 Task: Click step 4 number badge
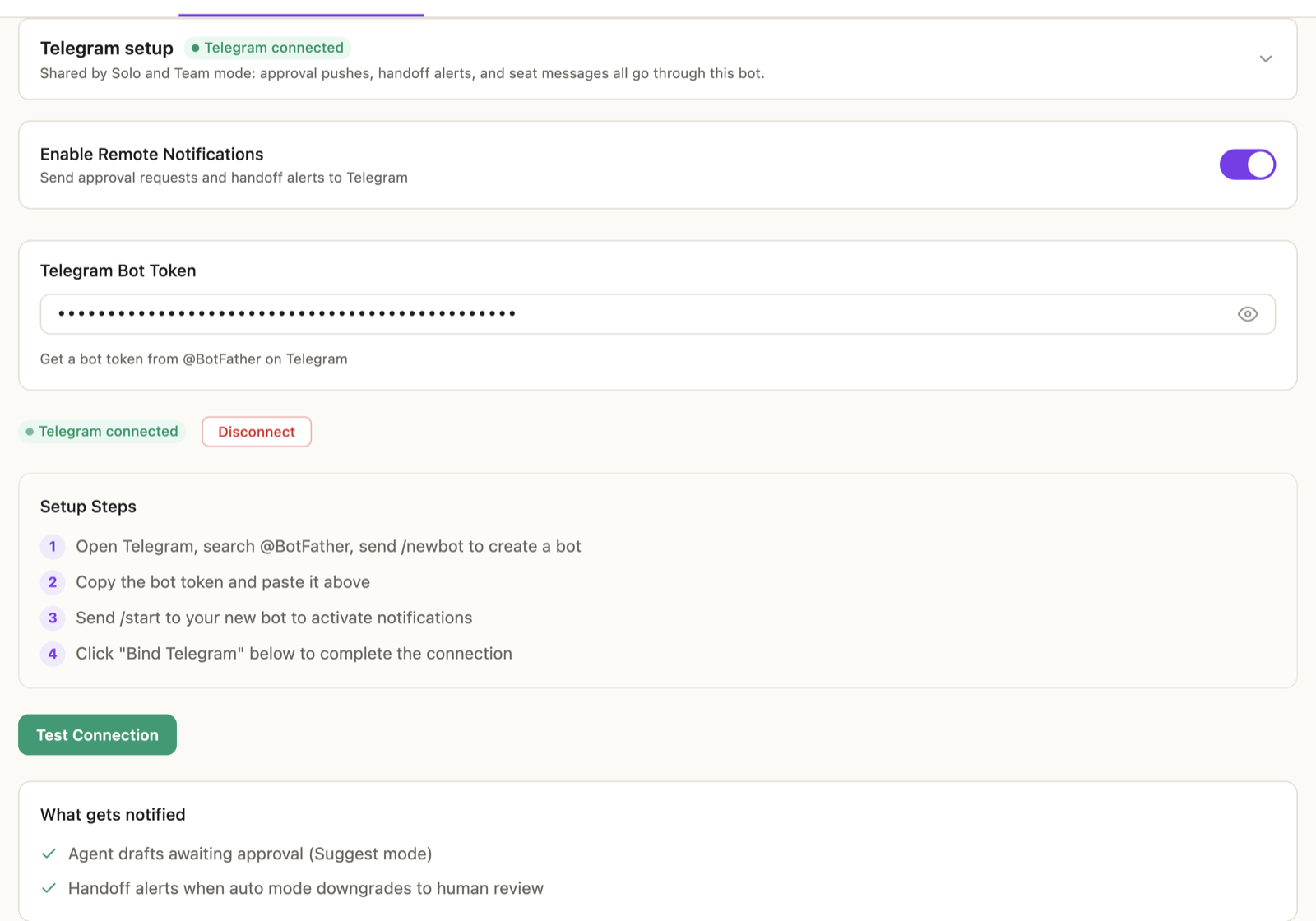tap(53, 654)
